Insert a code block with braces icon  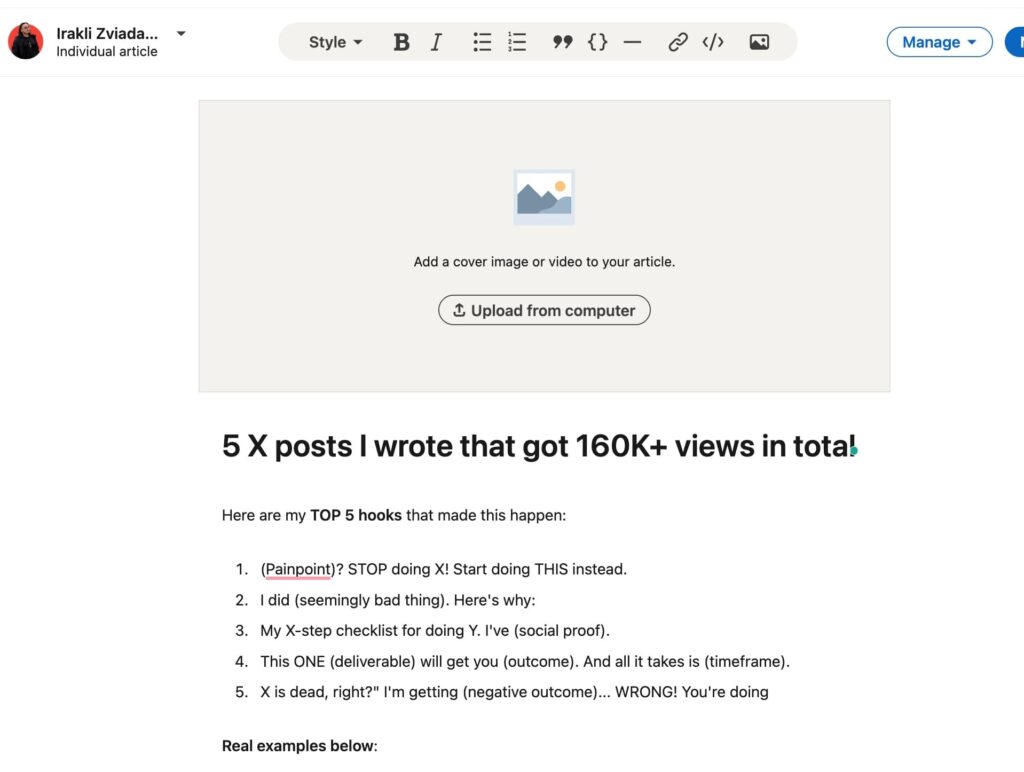598,42
